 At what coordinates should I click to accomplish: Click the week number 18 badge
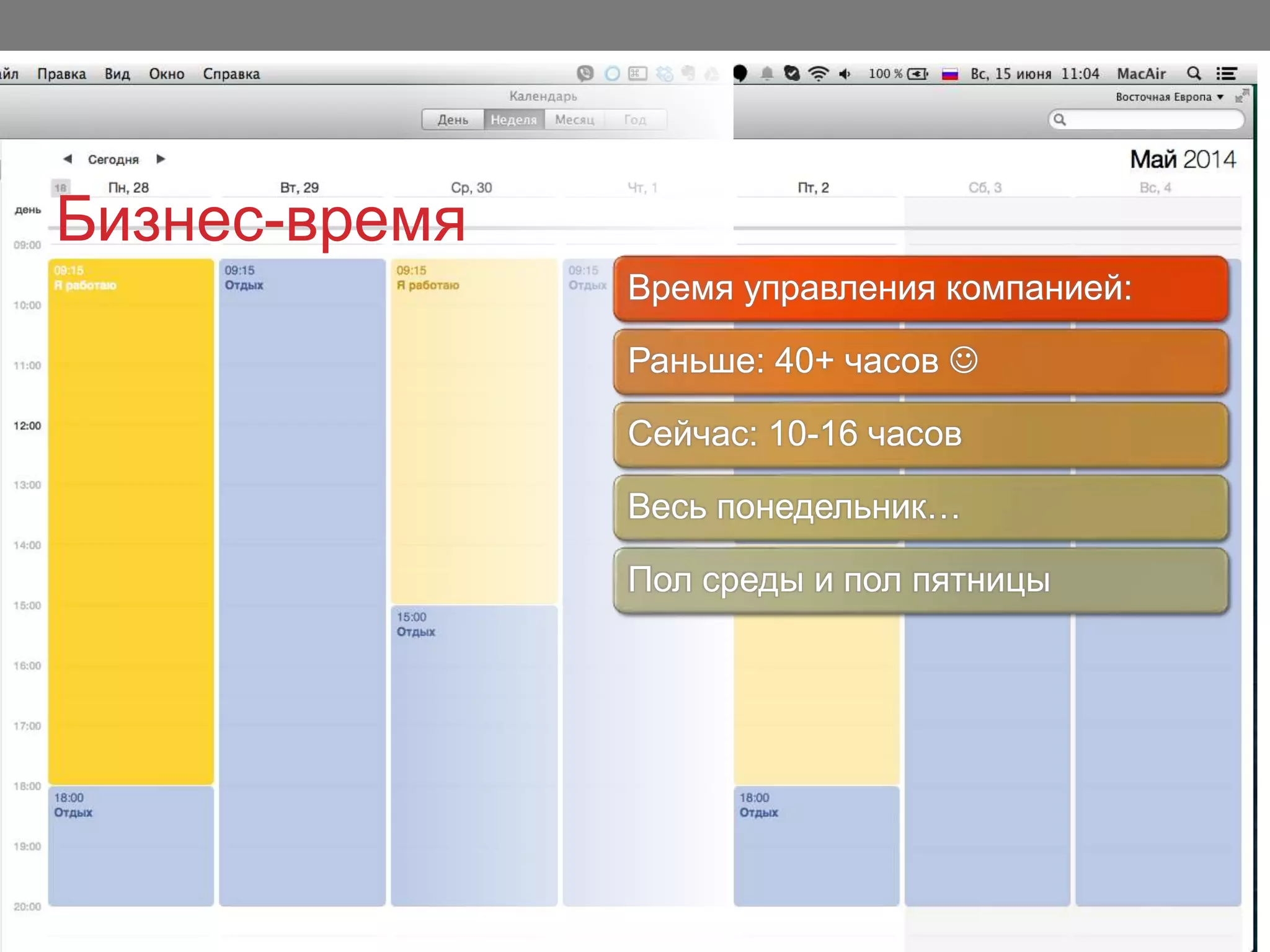pos(60,188)
